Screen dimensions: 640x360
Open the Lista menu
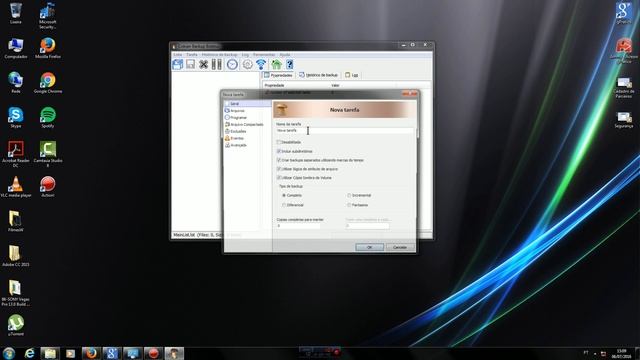178,55
